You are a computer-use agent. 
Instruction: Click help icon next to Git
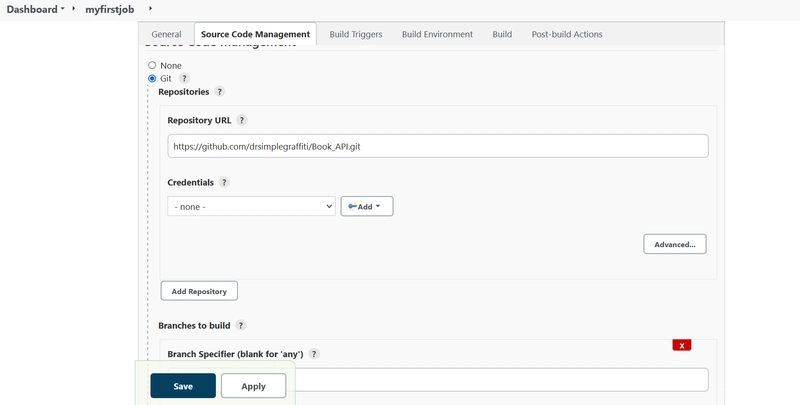184,78
